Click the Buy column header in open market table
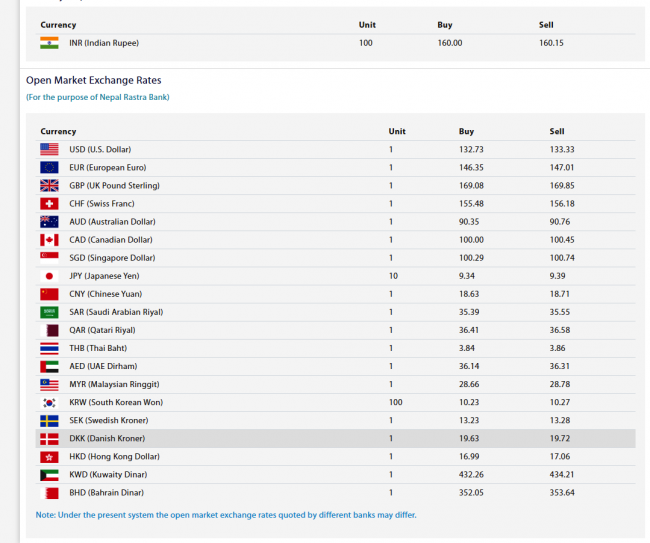650x543 pixels. coord(466,131)
